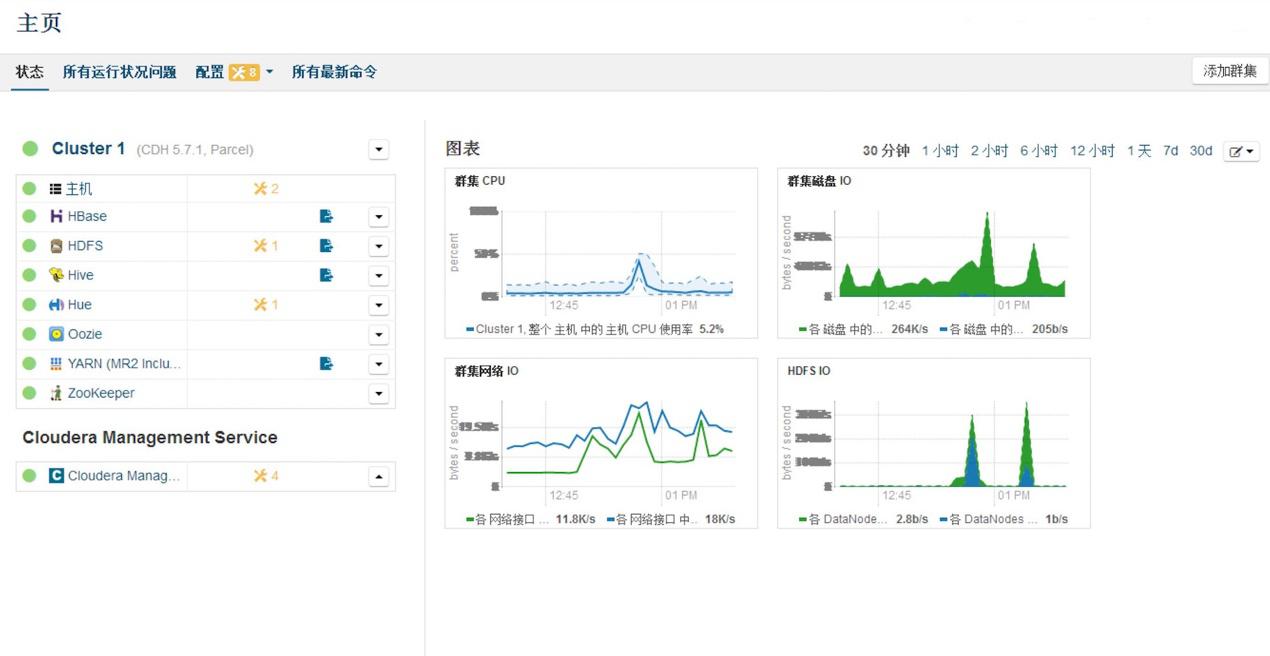The height and width of the screenshot is (656, 1270).
Task: Open the Hive actions dropdown arrow
Action: (x=378, y=276)
